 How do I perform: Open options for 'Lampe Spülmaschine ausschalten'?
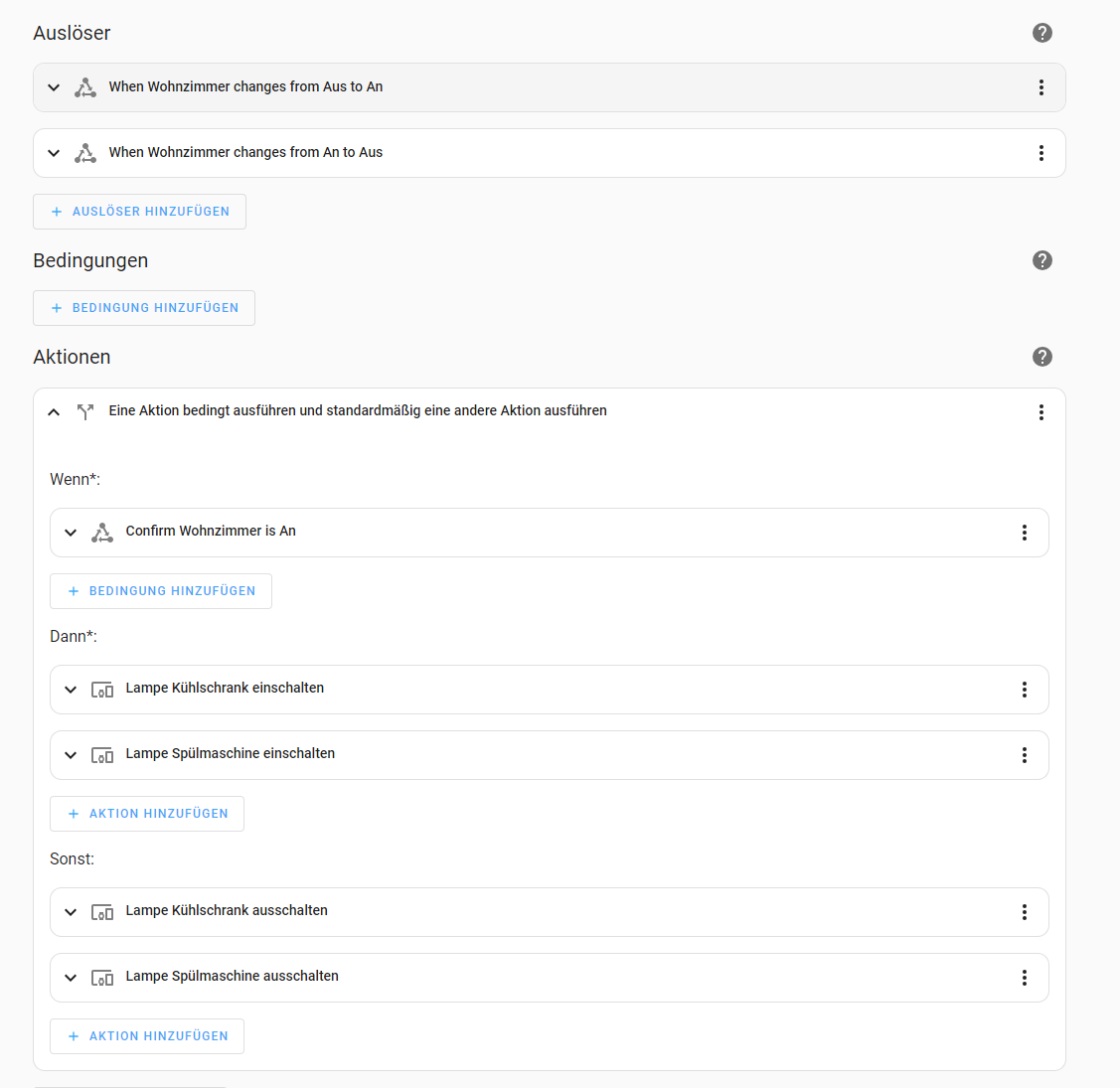(1024, 978)
